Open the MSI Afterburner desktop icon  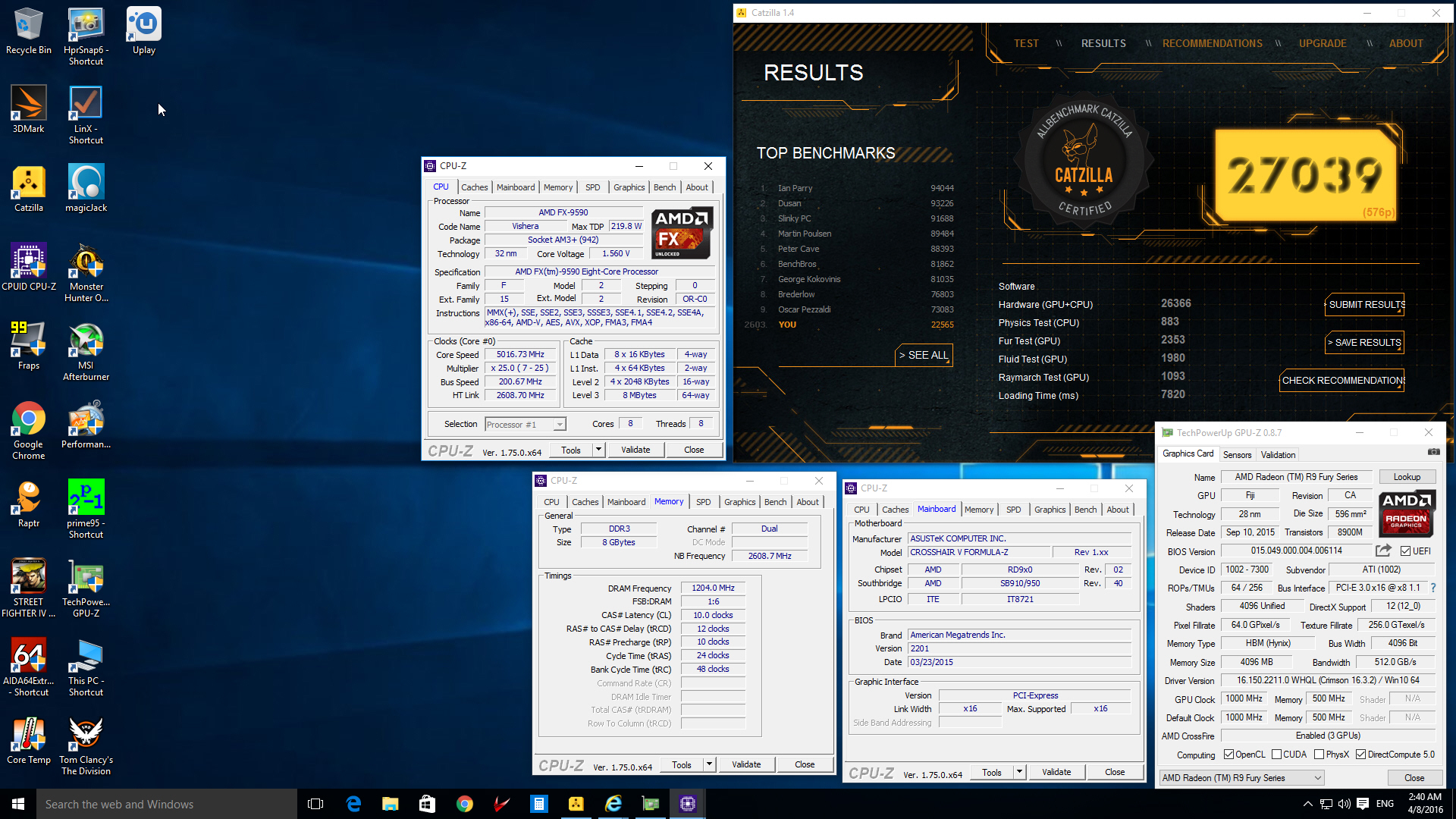click(86, 352)
